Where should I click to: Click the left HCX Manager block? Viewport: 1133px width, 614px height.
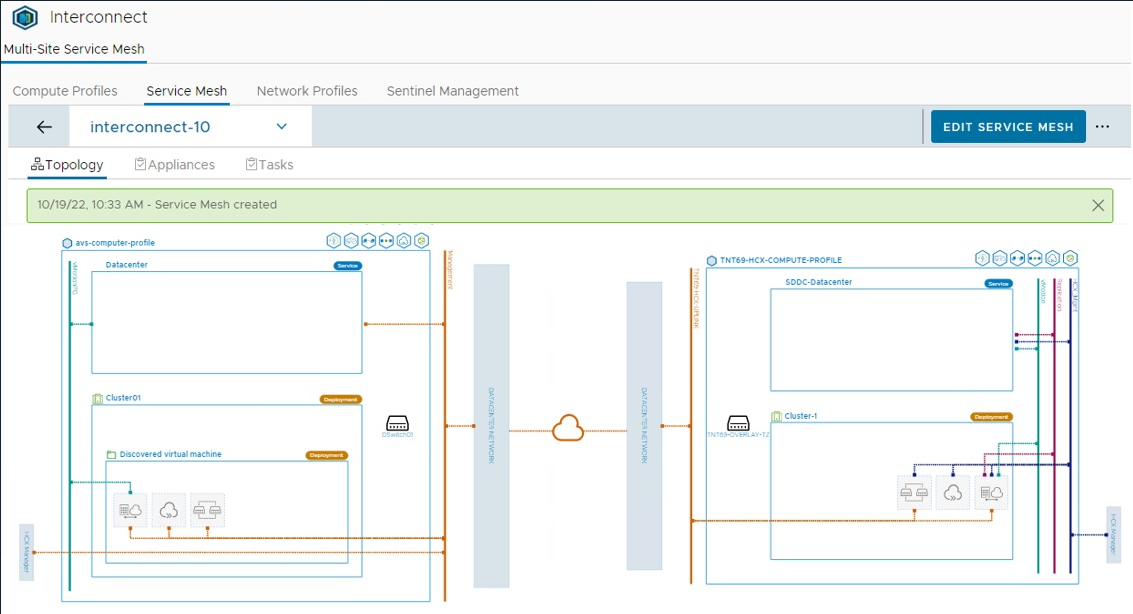point(26,552)
